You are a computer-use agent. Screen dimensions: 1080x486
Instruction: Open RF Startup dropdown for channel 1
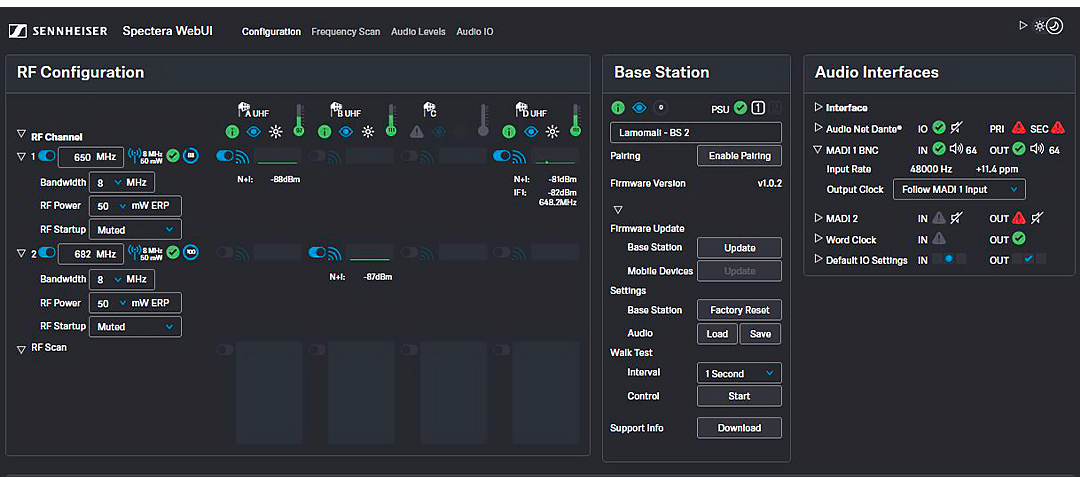pos(135,229)
